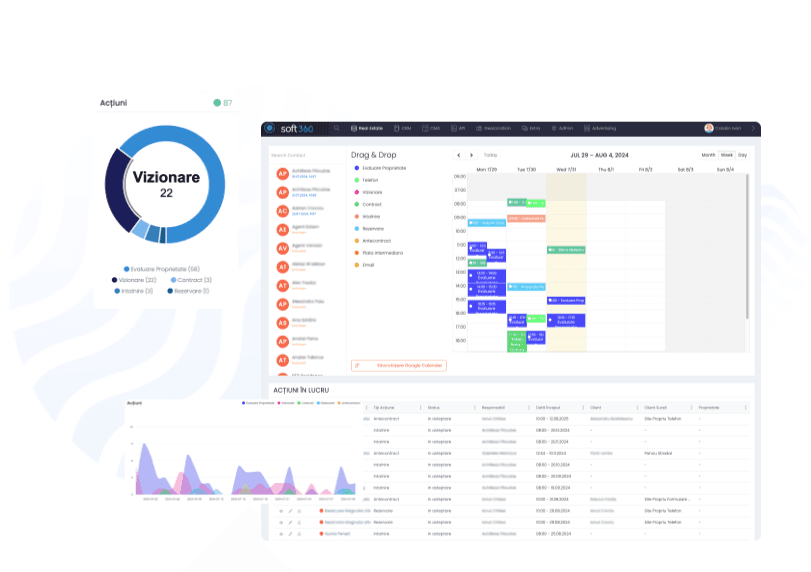Click the Contract (3) donut legend
Viewport: 811px width, 572px height.
[x=191, y=280]
